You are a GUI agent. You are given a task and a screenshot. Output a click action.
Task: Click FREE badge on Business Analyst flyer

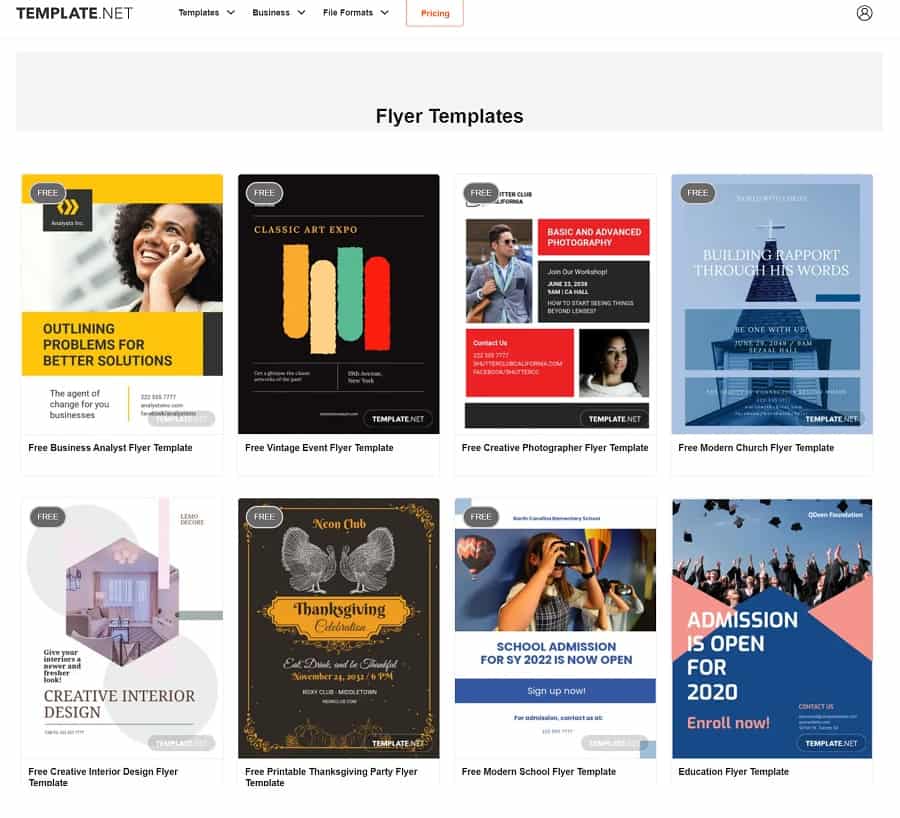tap(47, 193)
